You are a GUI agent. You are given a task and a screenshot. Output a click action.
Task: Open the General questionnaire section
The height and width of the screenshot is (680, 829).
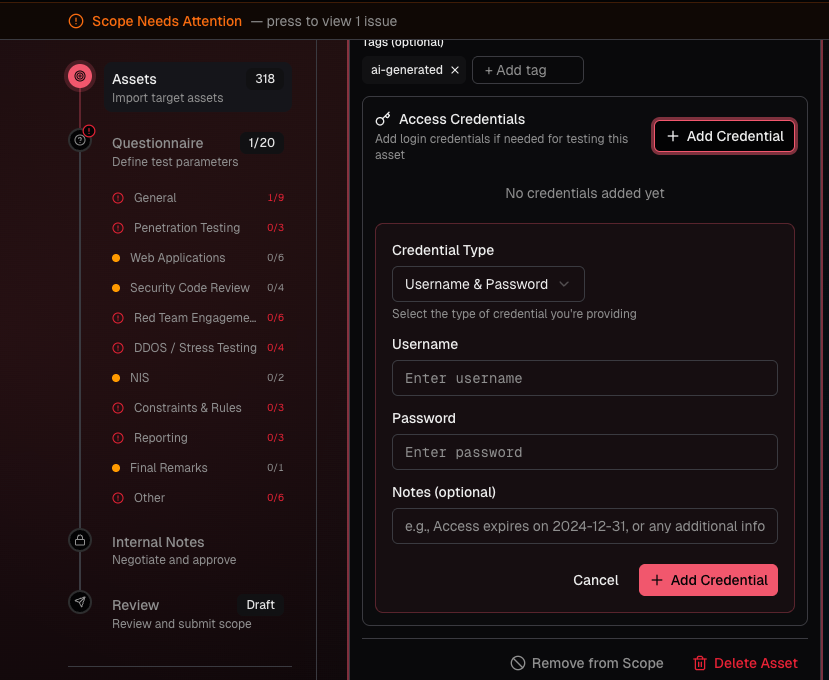155,198
